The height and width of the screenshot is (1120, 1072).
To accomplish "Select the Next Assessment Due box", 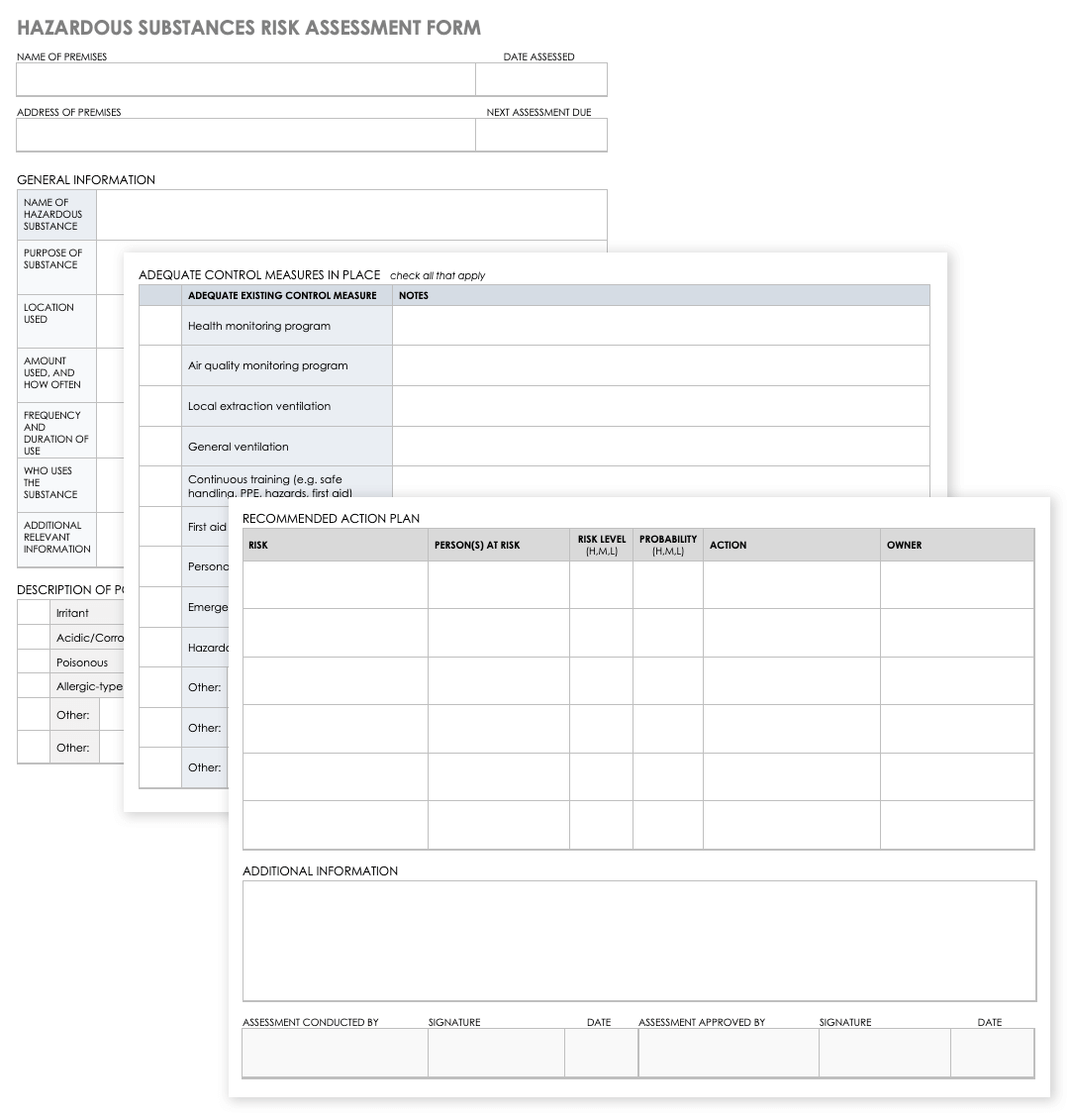I will (540, 135).
